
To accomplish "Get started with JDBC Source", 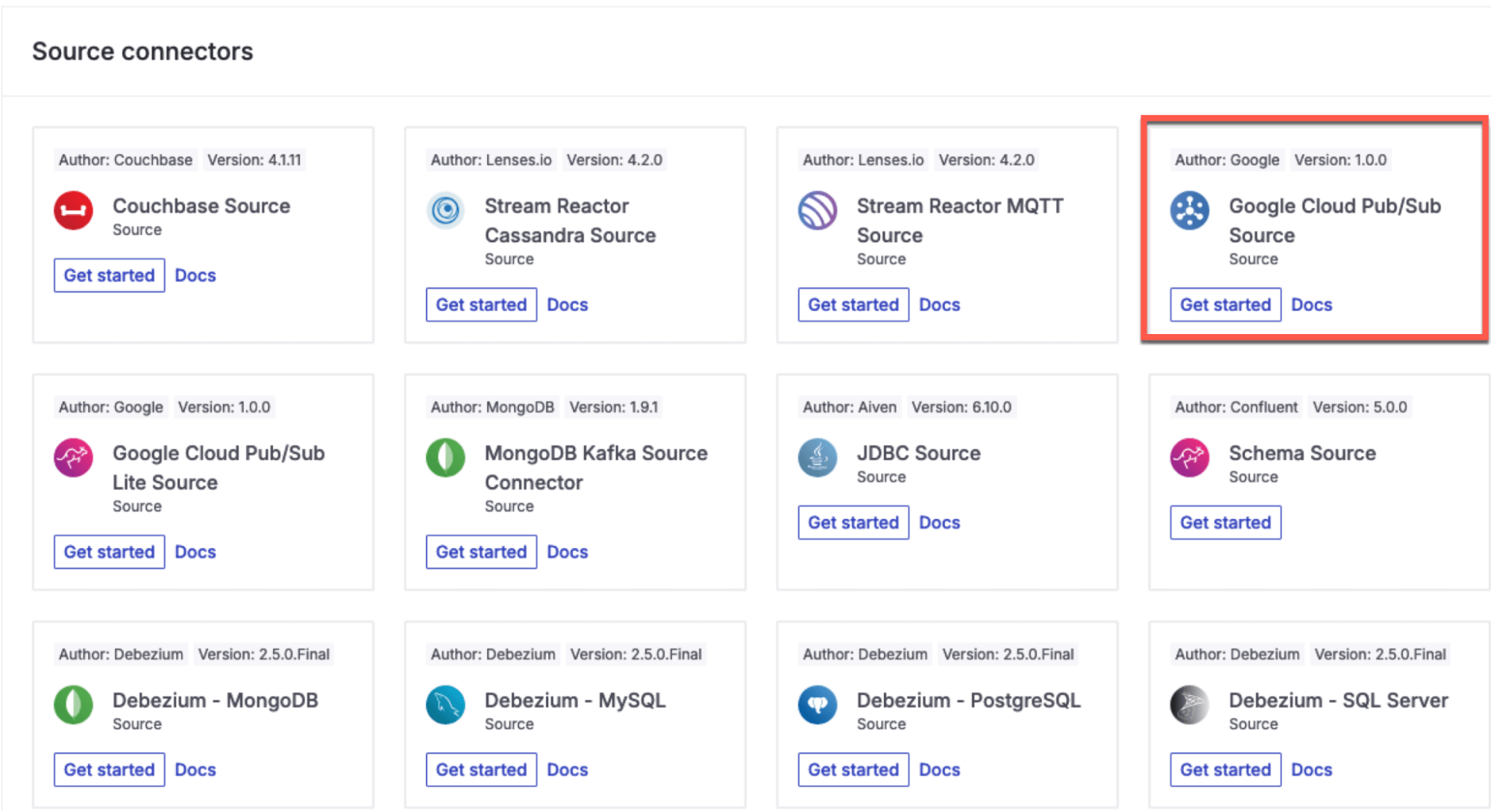I will [x=853, y=523].
